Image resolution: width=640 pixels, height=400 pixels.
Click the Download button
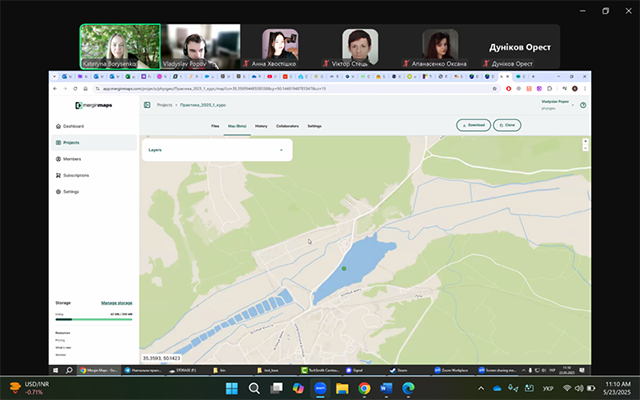(x=473, y=125)
